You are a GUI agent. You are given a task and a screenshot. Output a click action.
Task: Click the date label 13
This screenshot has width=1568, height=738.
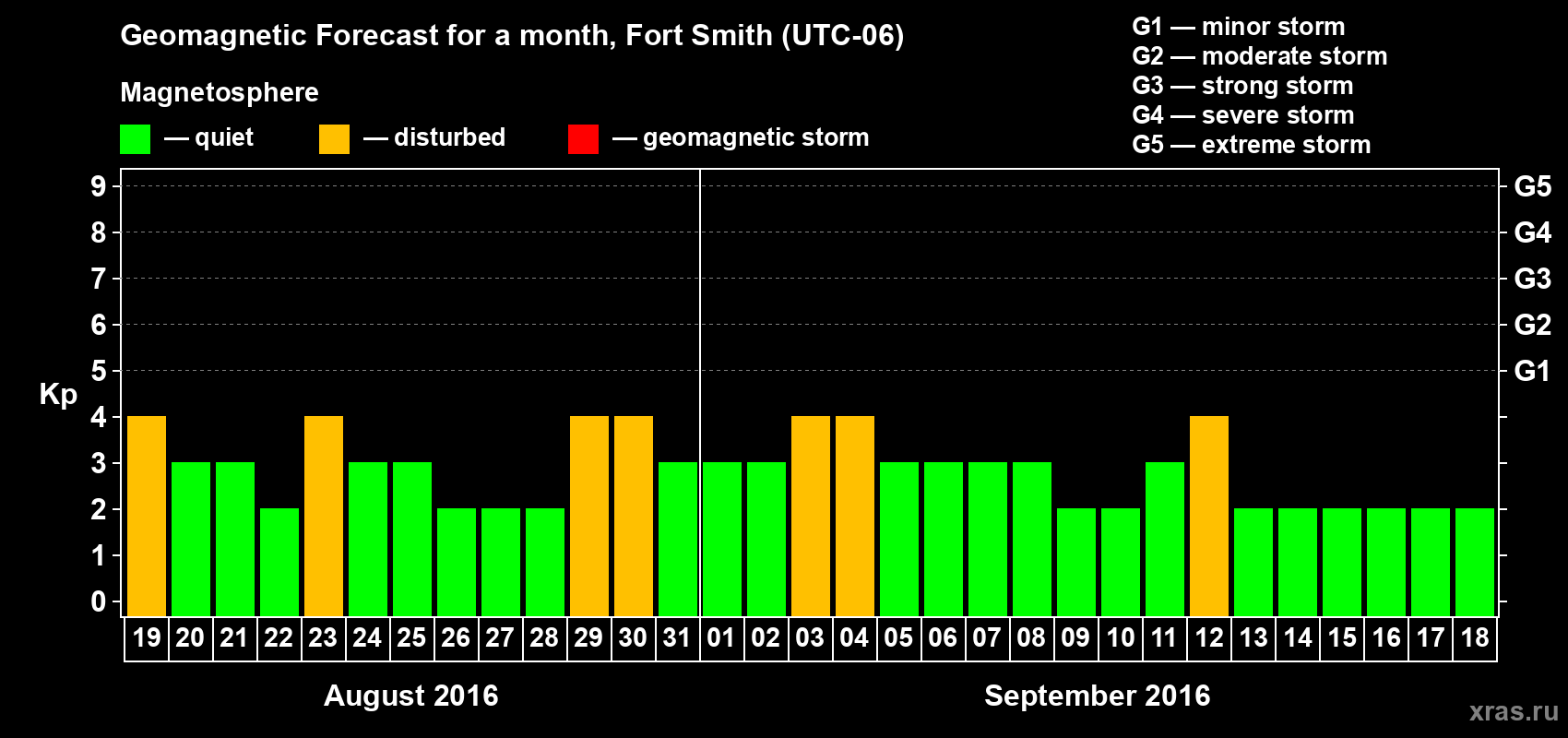[x=1253, y=637]
